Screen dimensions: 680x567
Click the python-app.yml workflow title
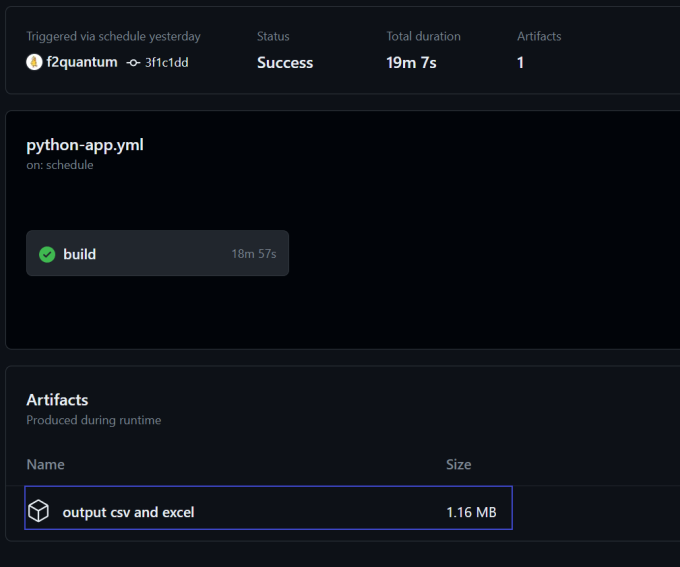pos(85,144)
